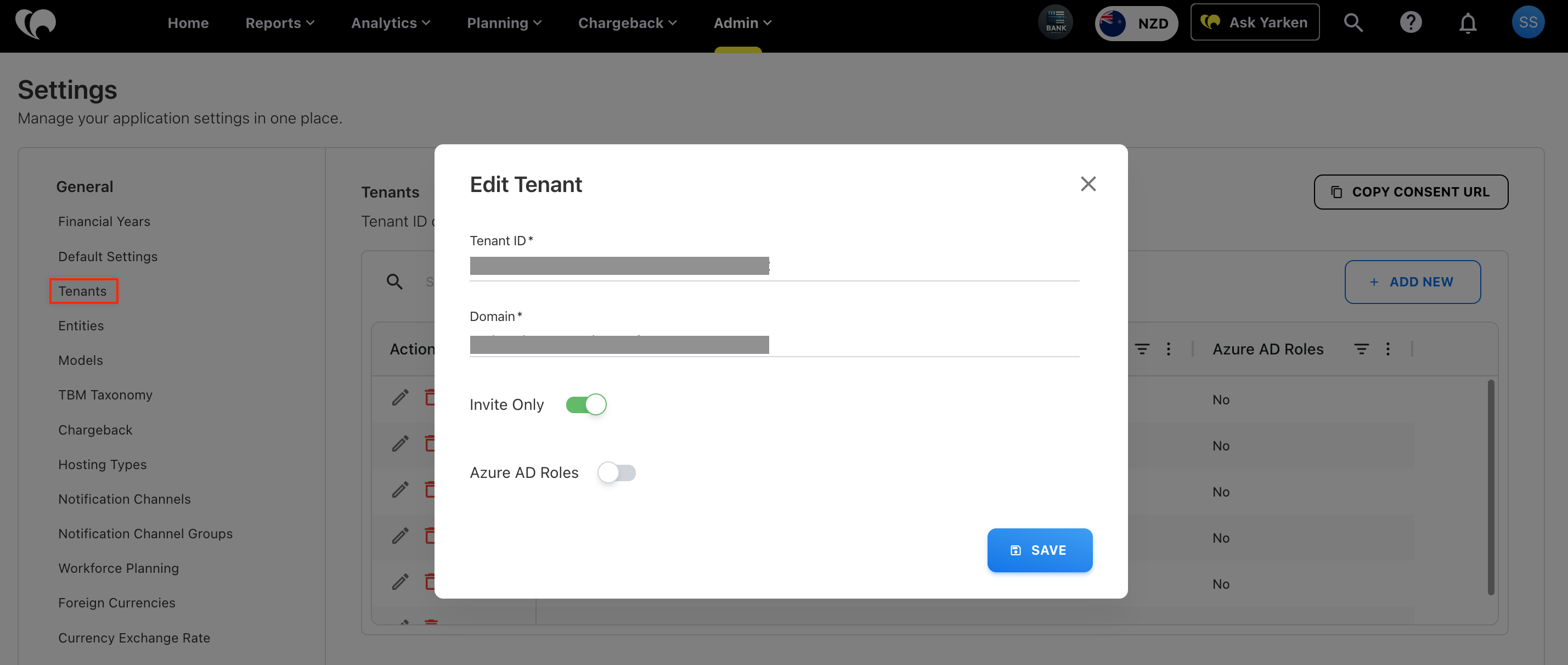Open filter for Azure AD Roles column

(x=1361, y=349)
